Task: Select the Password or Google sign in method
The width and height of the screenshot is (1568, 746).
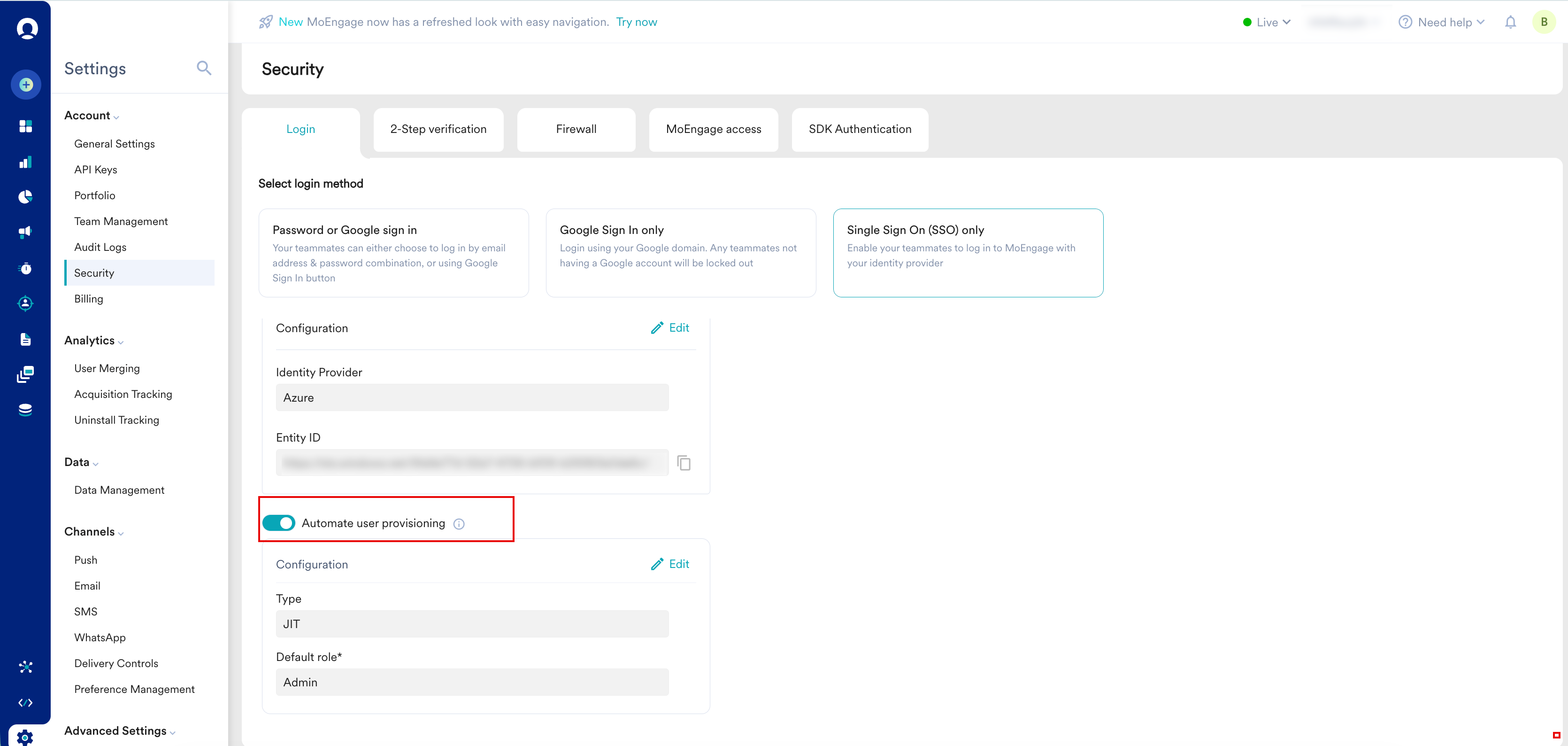Action: (393, 253)
